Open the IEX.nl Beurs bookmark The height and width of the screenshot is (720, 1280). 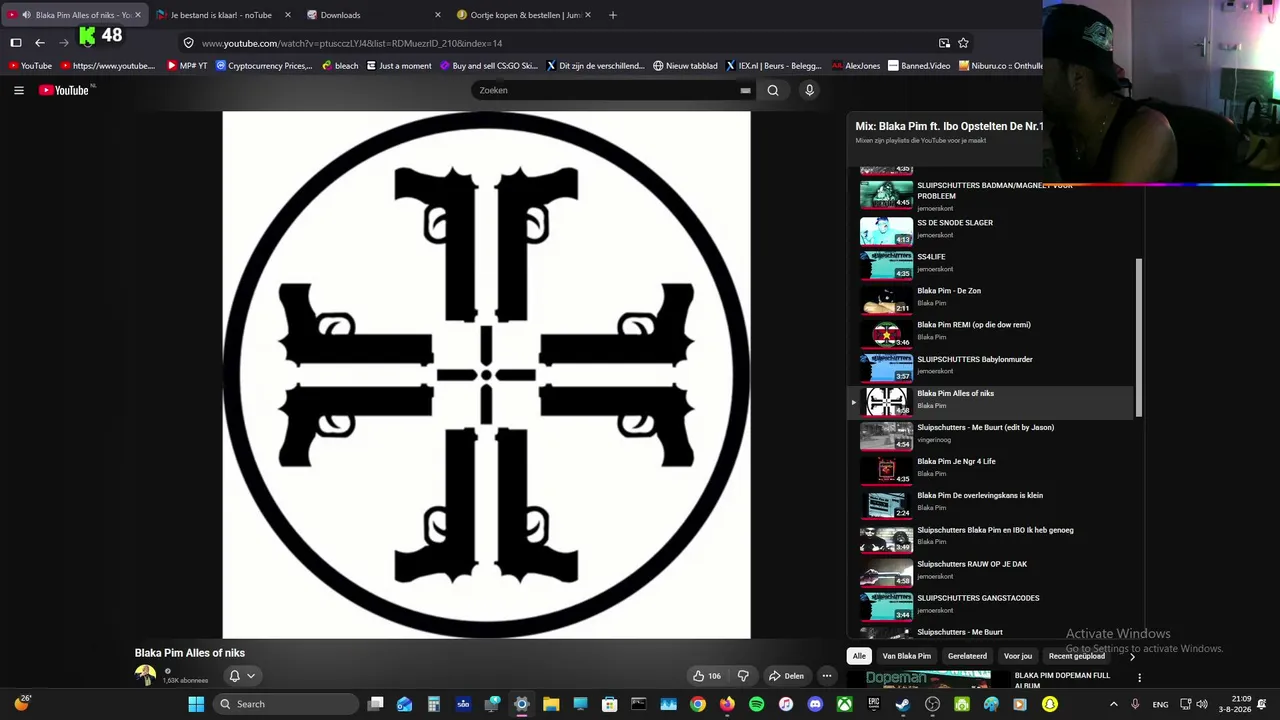coord(773,66)
